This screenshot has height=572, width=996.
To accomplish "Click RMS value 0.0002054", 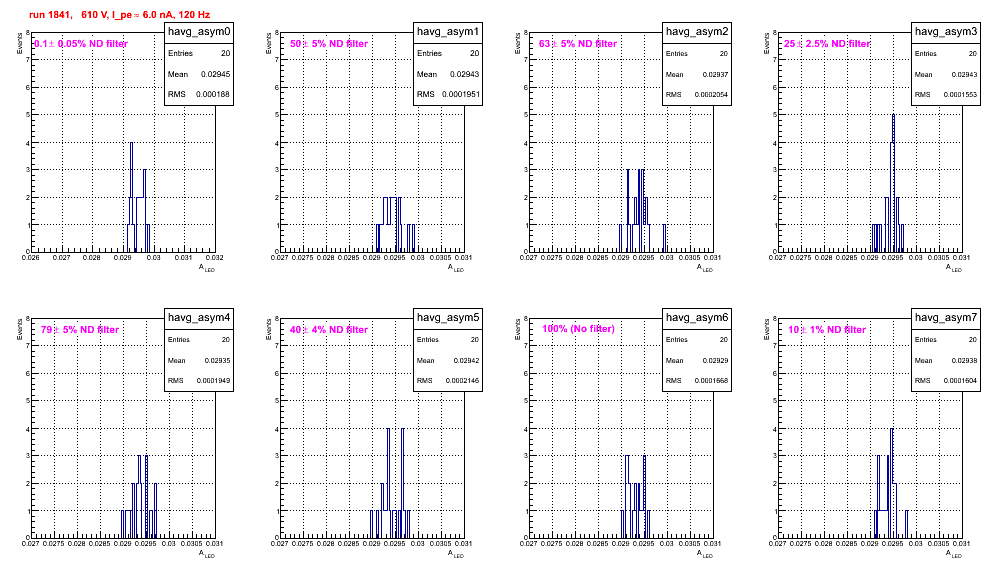I will click(x=711, y=95).
